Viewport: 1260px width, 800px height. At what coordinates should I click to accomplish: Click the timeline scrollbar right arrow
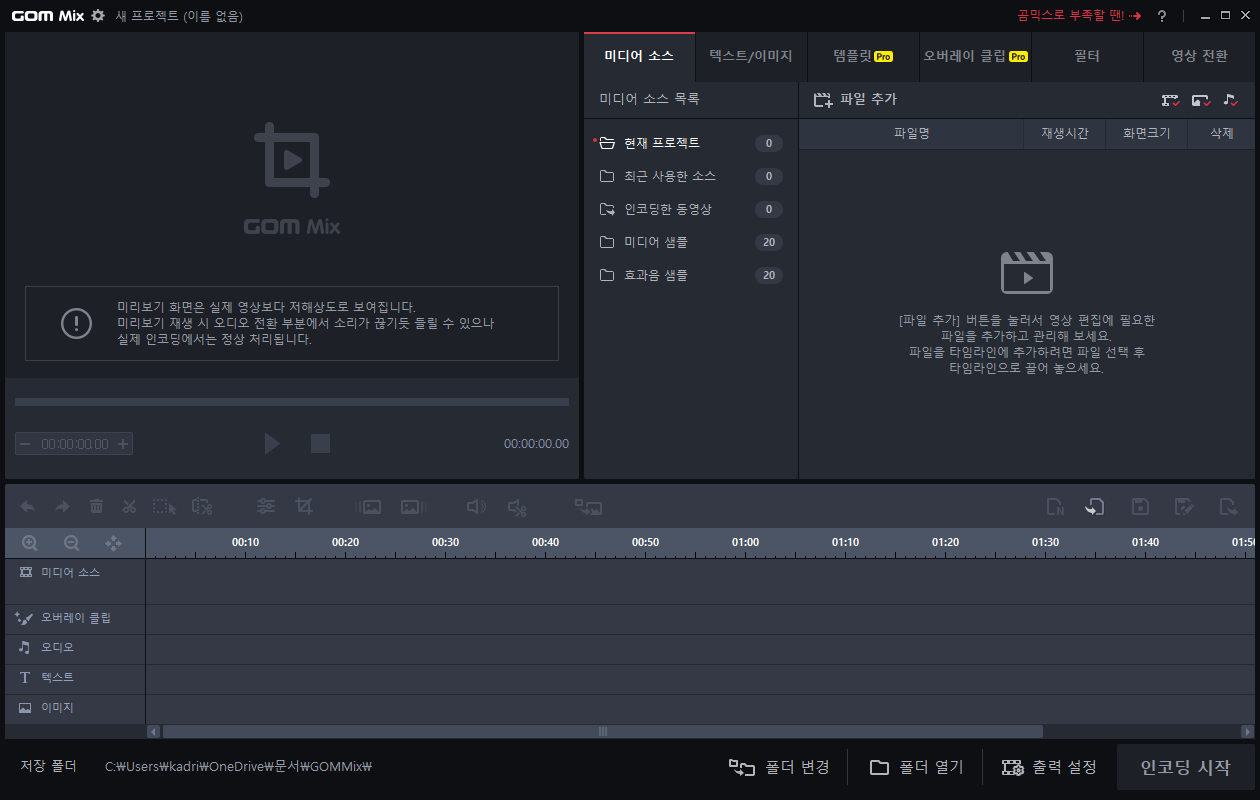coord(1248,731)
